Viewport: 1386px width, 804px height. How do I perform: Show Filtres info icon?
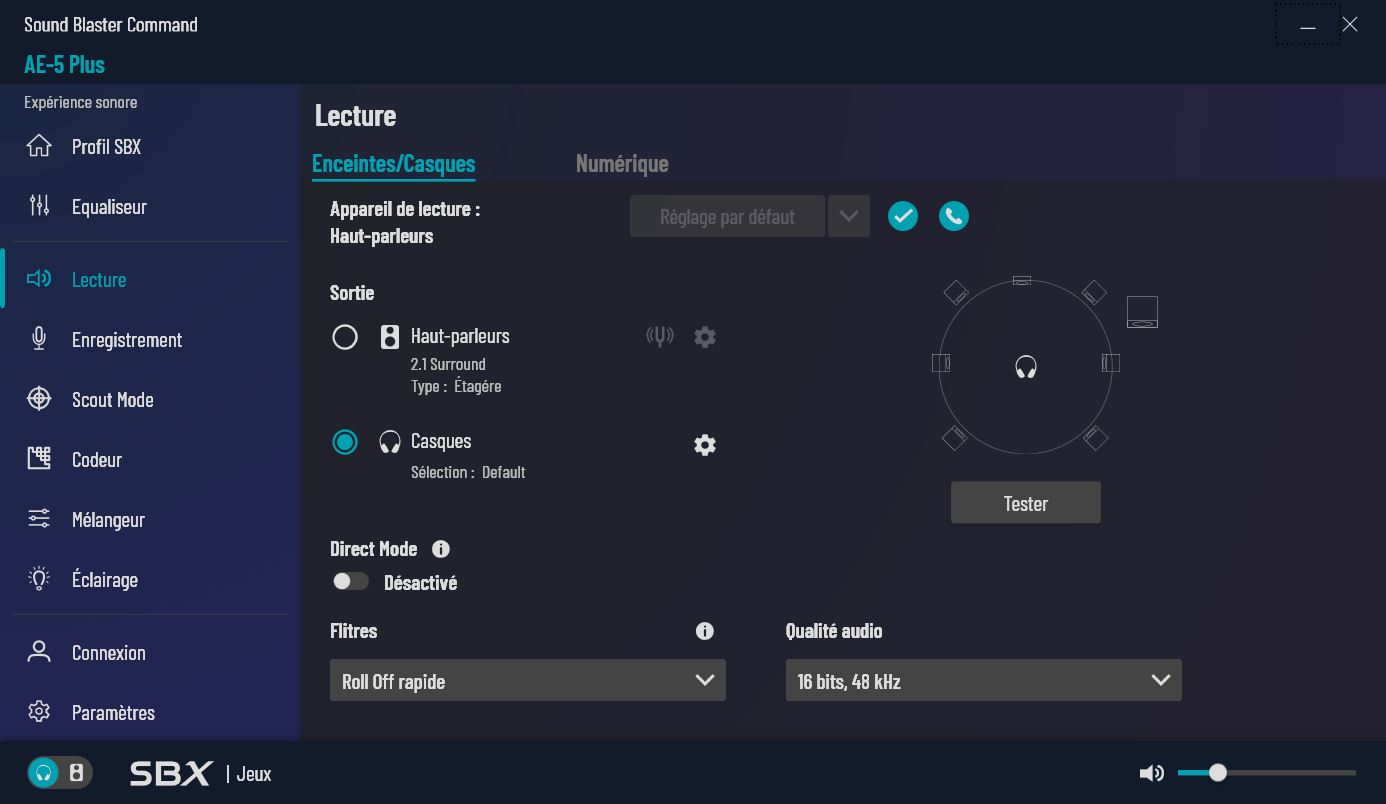[x=705, y=631]
